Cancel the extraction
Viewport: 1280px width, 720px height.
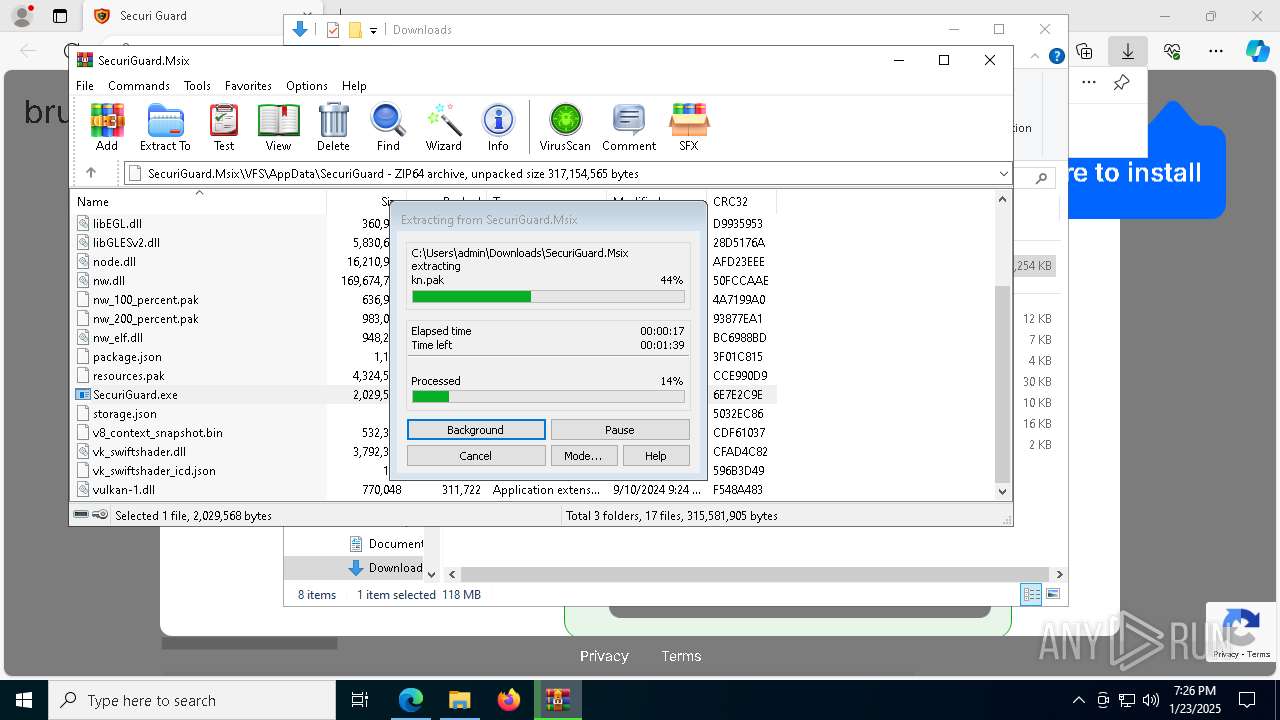click(476, 455)
